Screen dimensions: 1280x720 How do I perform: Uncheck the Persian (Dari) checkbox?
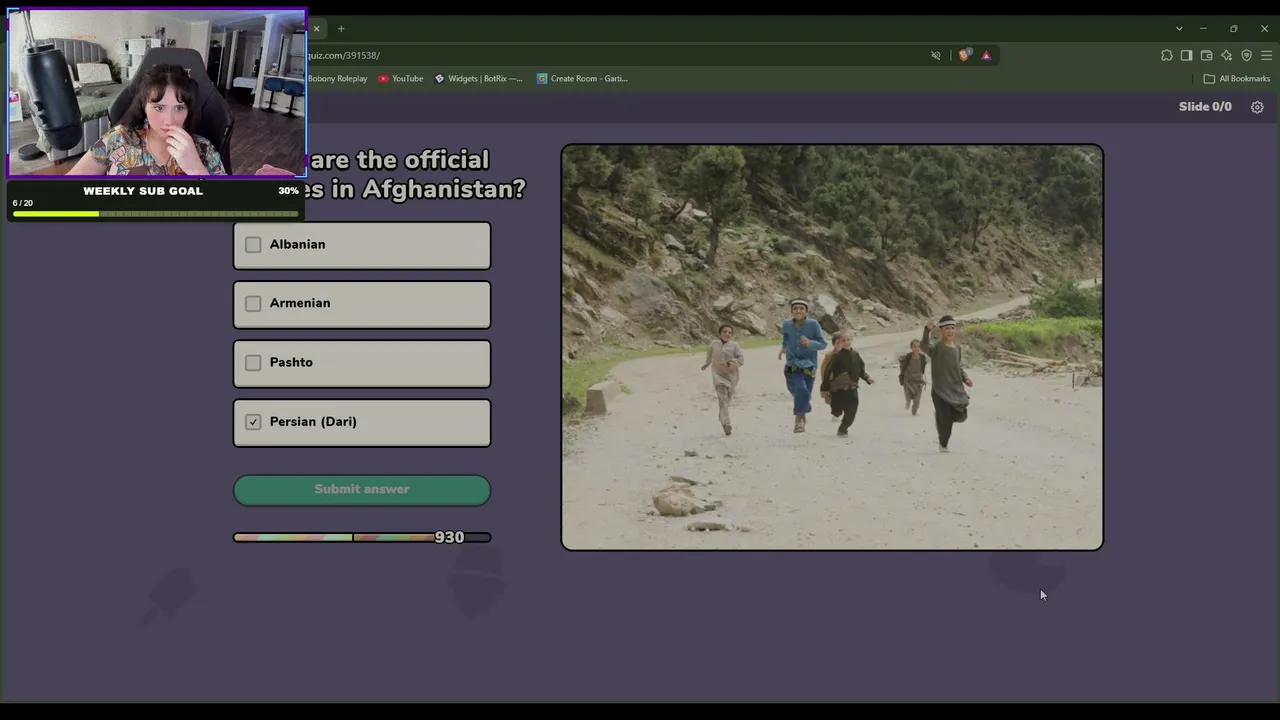click(253, 422)
